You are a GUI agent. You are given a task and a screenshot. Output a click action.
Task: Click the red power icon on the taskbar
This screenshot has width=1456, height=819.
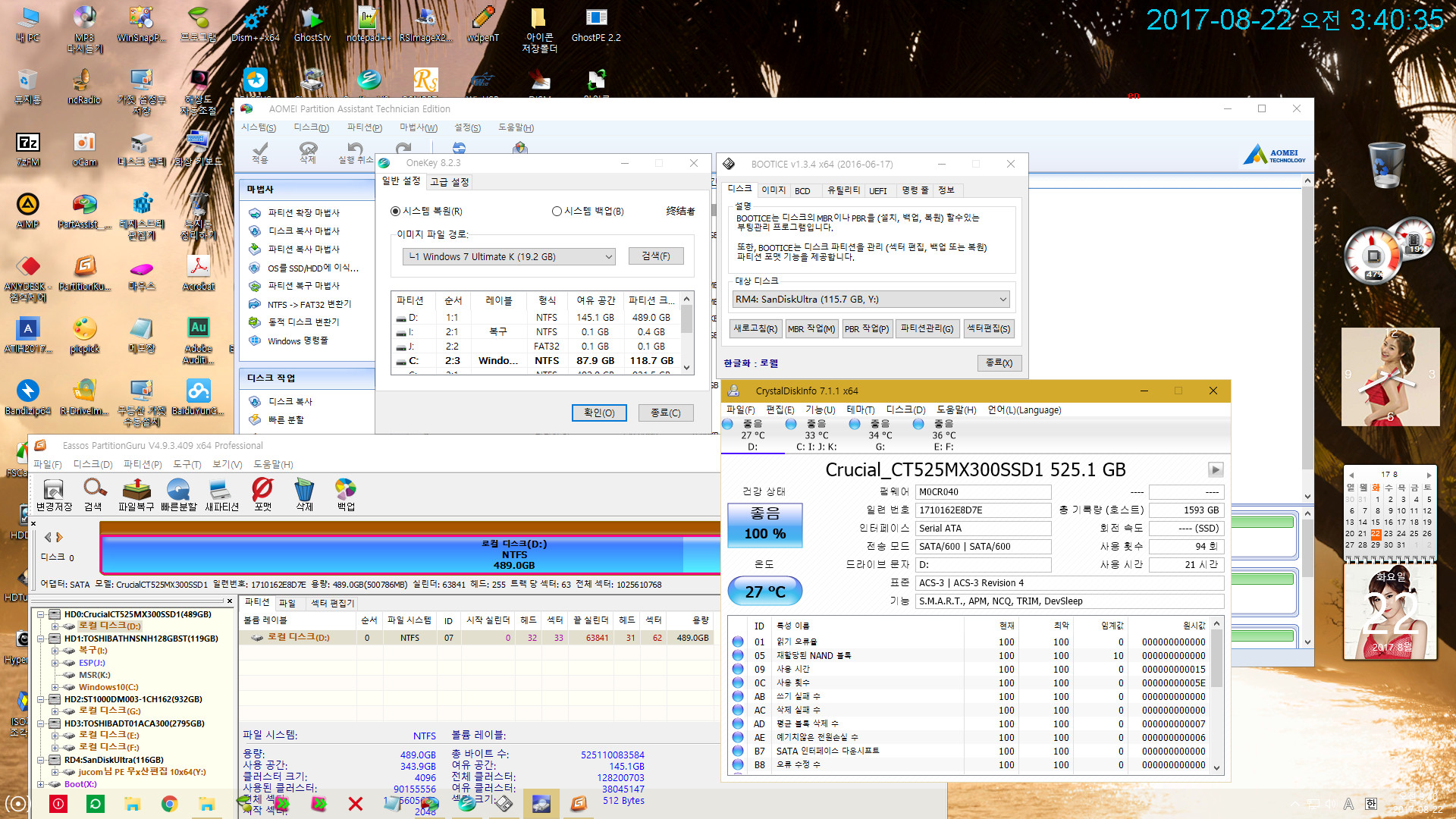(x=58, y=804)
